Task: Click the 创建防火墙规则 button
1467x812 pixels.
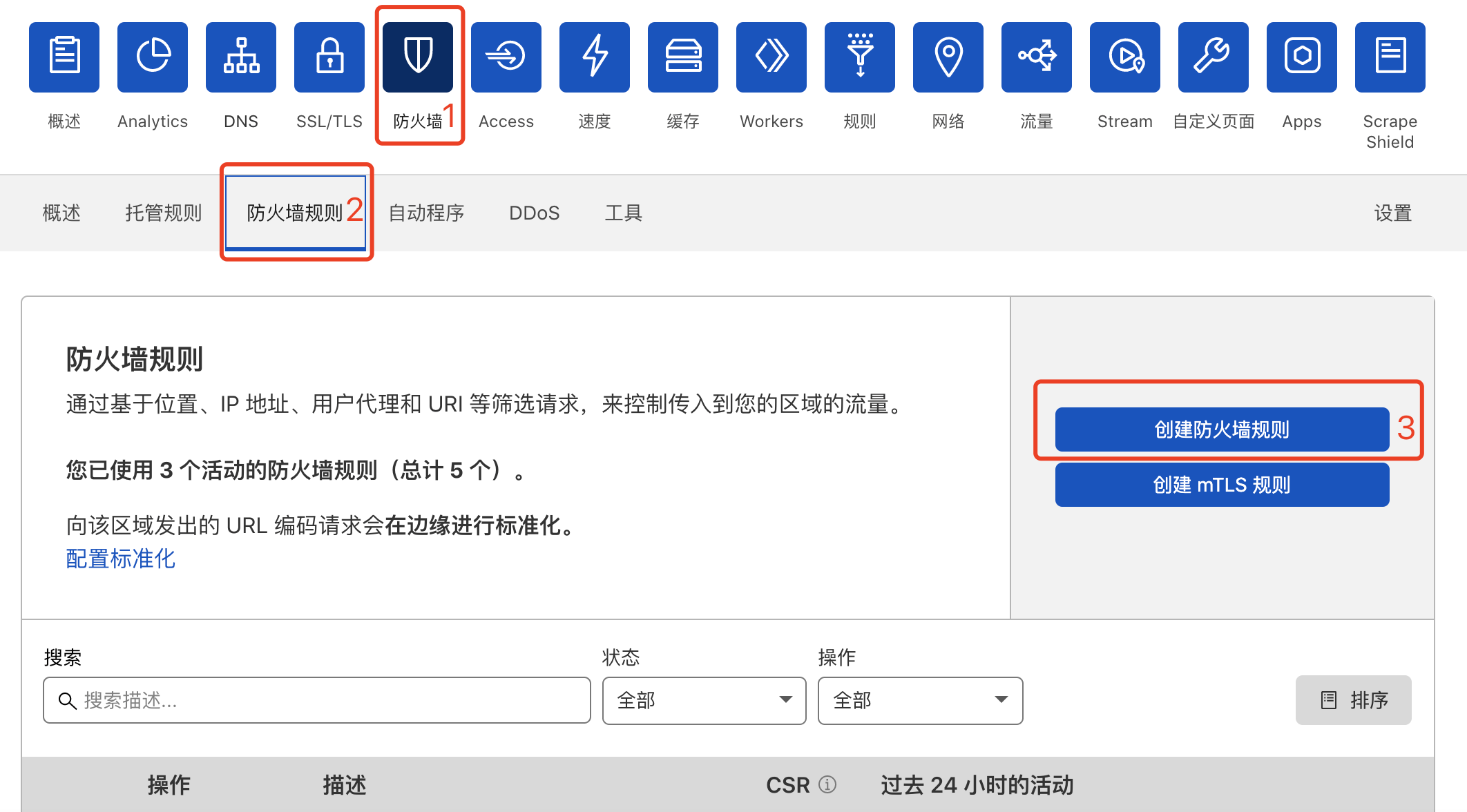Action: pos(1222,429)
